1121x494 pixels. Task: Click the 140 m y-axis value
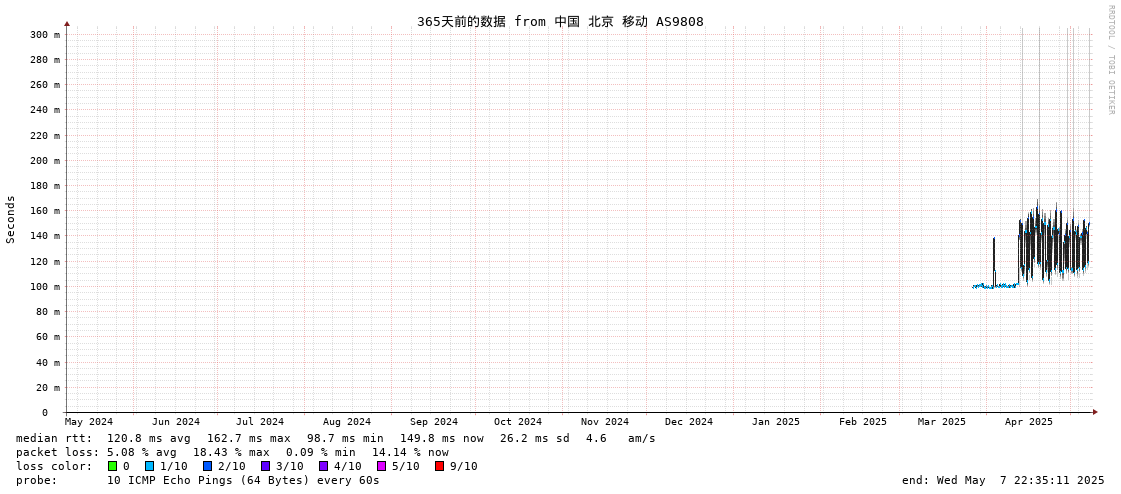[x=45, y=235]
